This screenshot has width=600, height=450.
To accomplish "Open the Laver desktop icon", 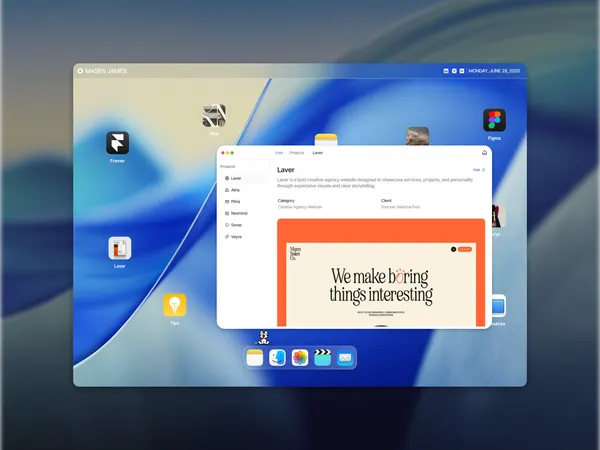I will (x=119, y=248).
